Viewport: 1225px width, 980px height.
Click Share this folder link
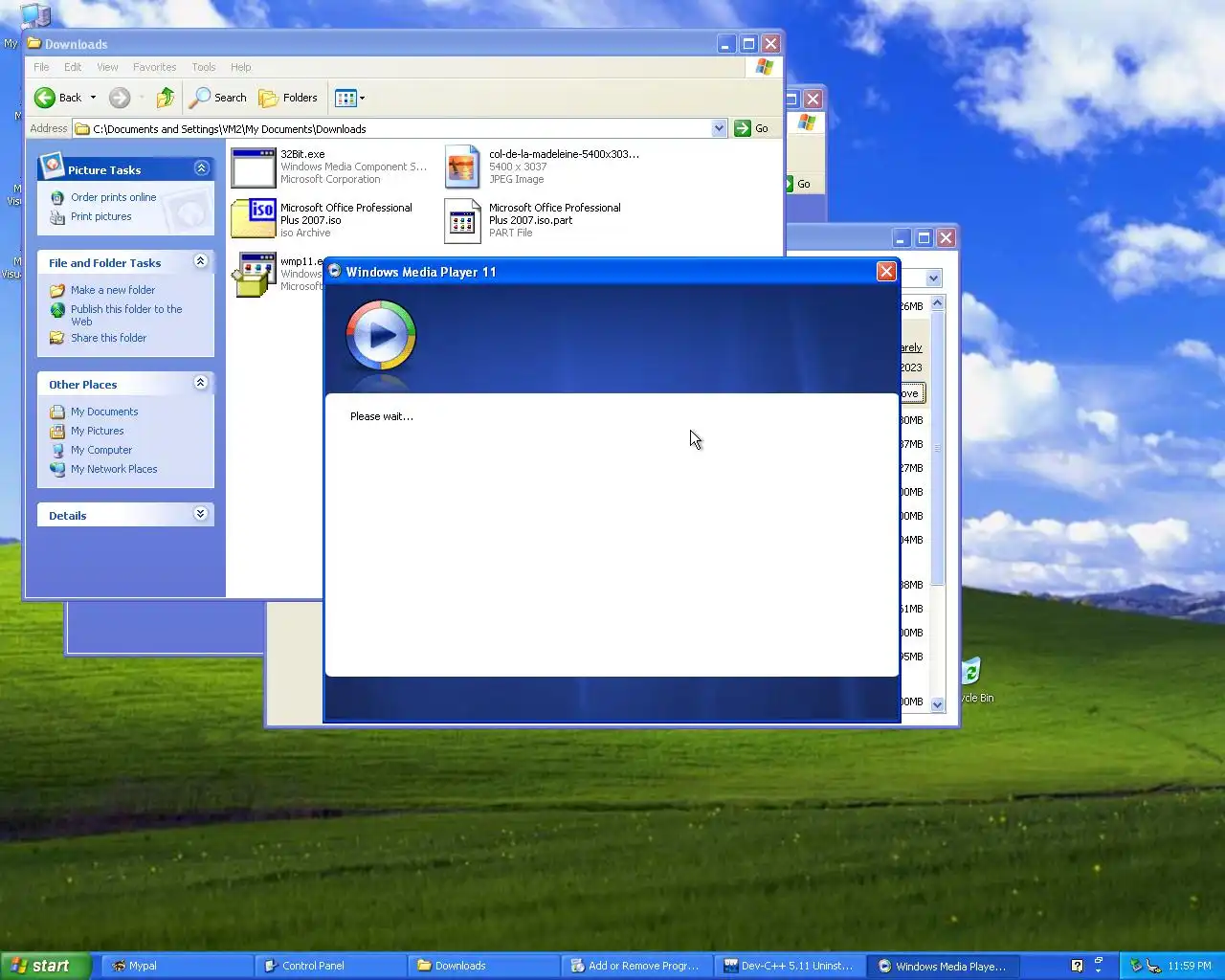[108, 338]
